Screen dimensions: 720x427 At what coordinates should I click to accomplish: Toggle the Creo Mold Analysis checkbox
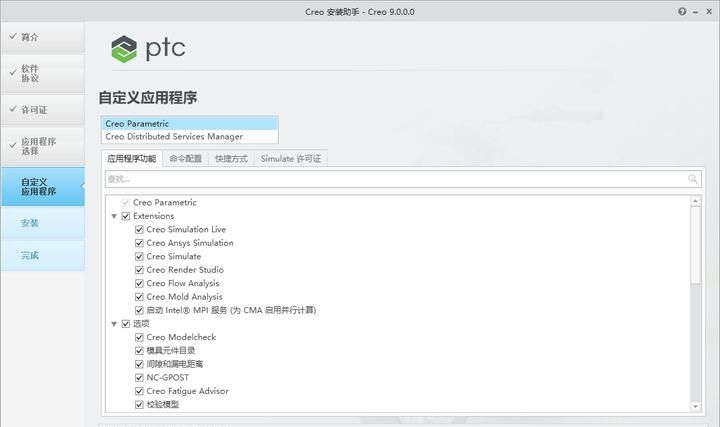pyautogui.click(x=139, y=297)
